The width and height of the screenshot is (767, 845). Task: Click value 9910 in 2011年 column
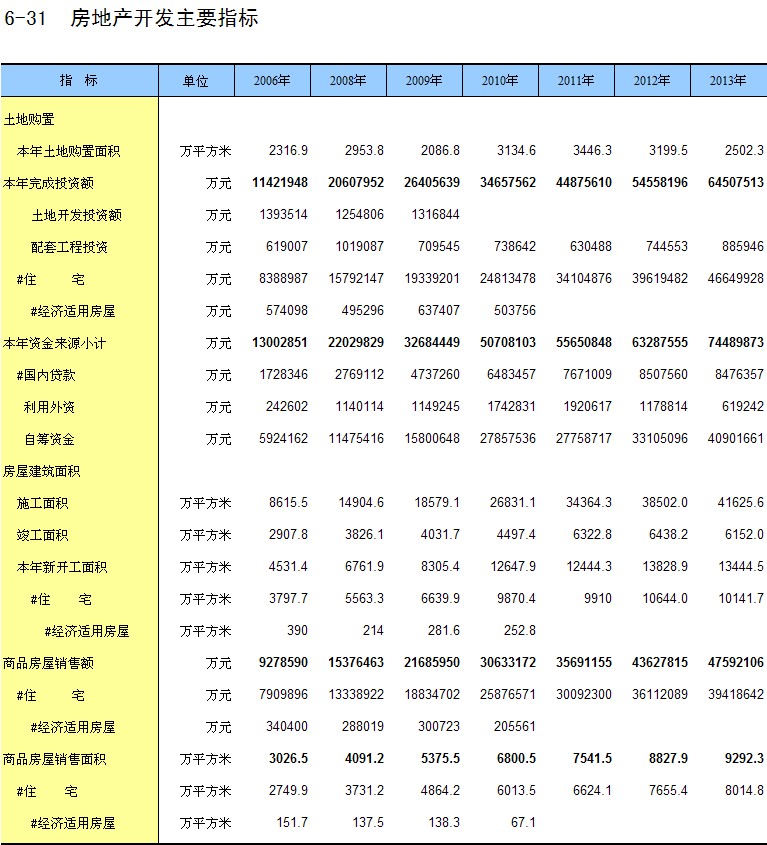[x=598, y=599]
